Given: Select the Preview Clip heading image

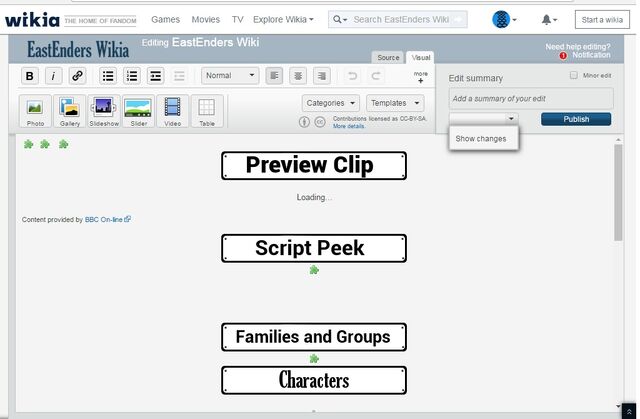Looking at the screenshot, I should (314, 165).
